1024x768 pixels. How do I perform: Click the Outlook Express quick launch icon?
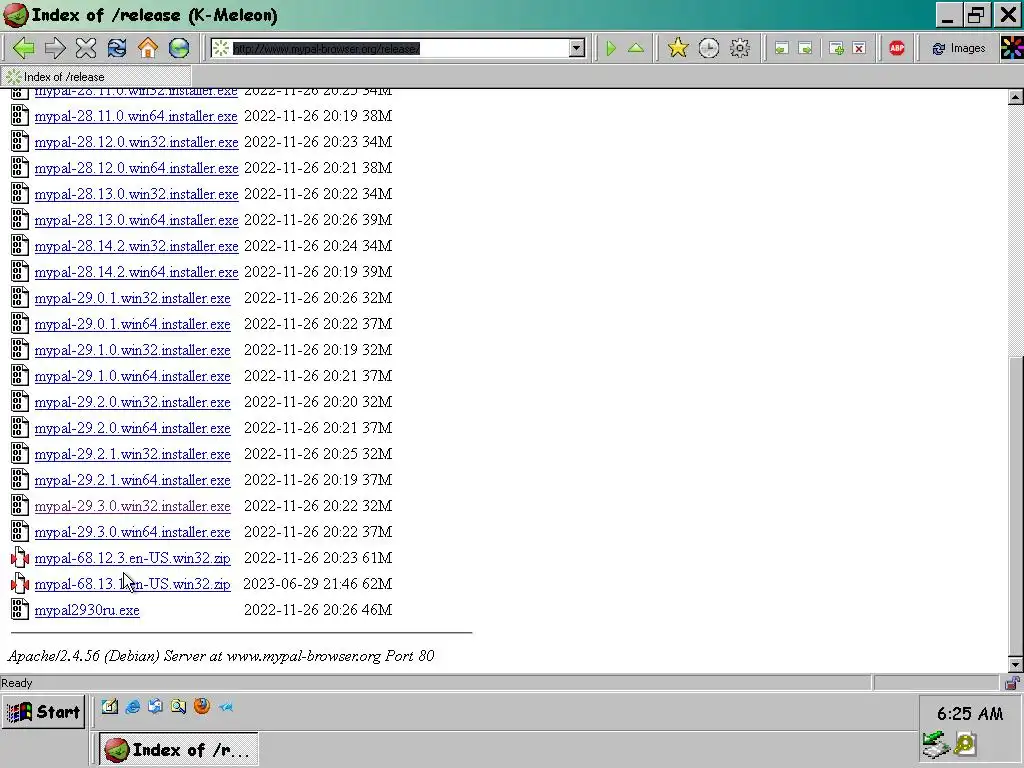(155, 707)
